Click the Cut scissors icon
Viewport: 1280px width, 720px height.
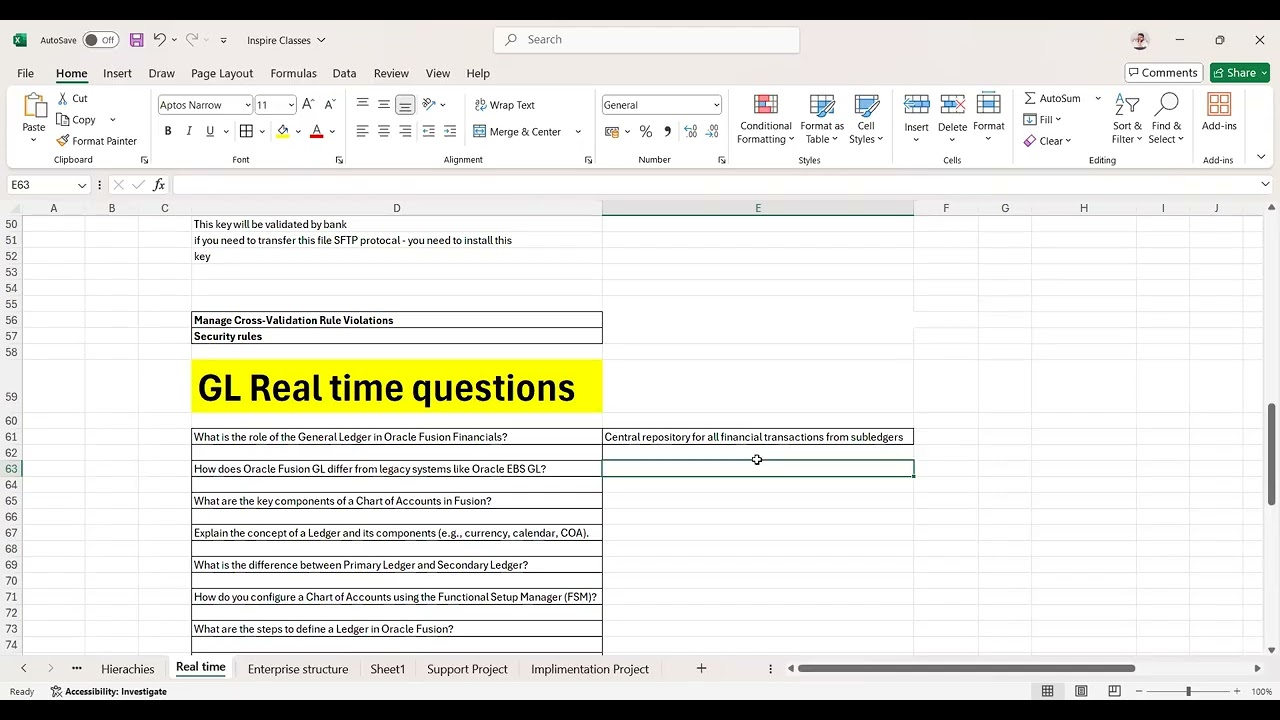[x=63, y=98]
